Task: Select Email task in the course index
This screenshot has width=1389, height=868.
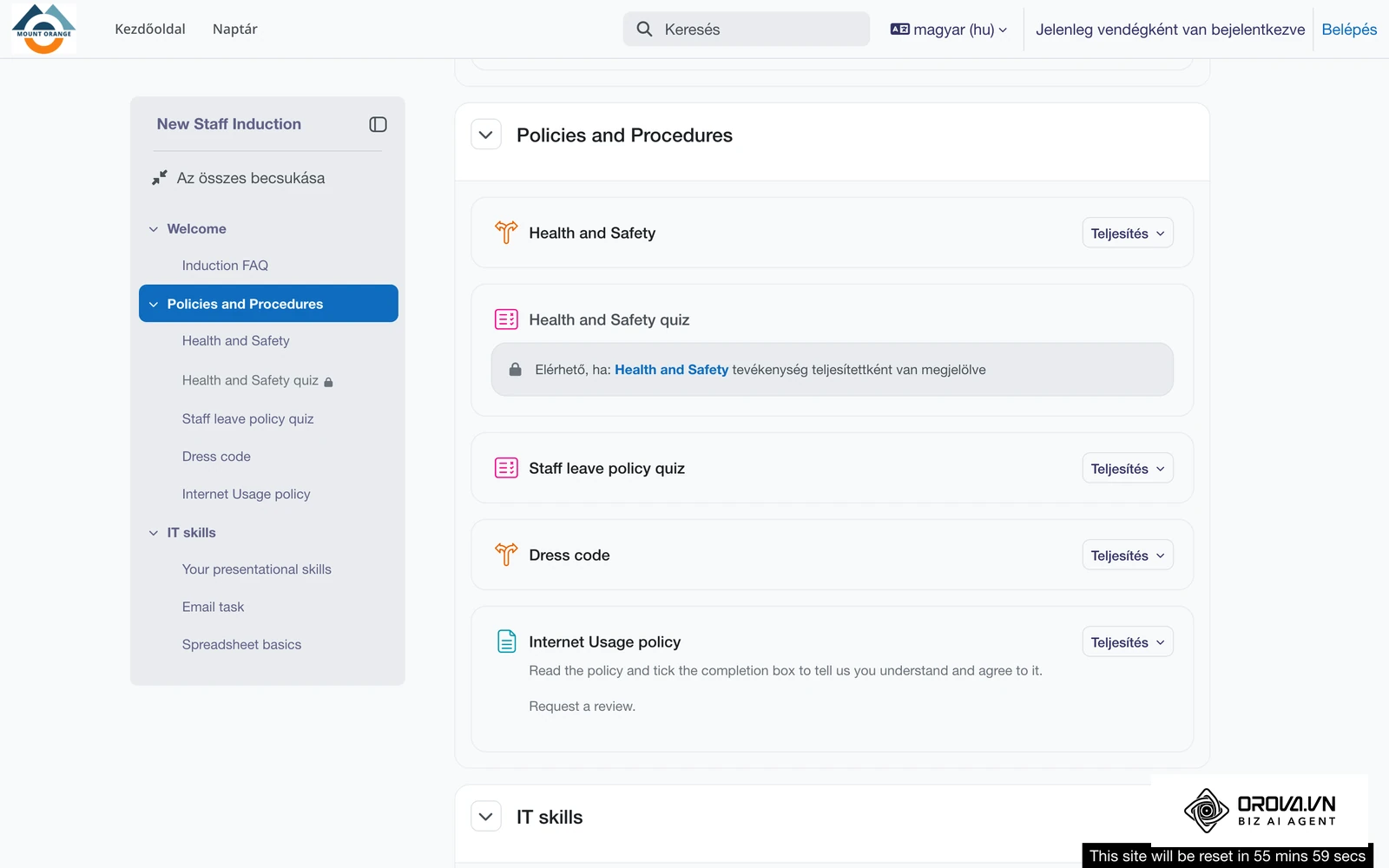Action: pos(214,607)
